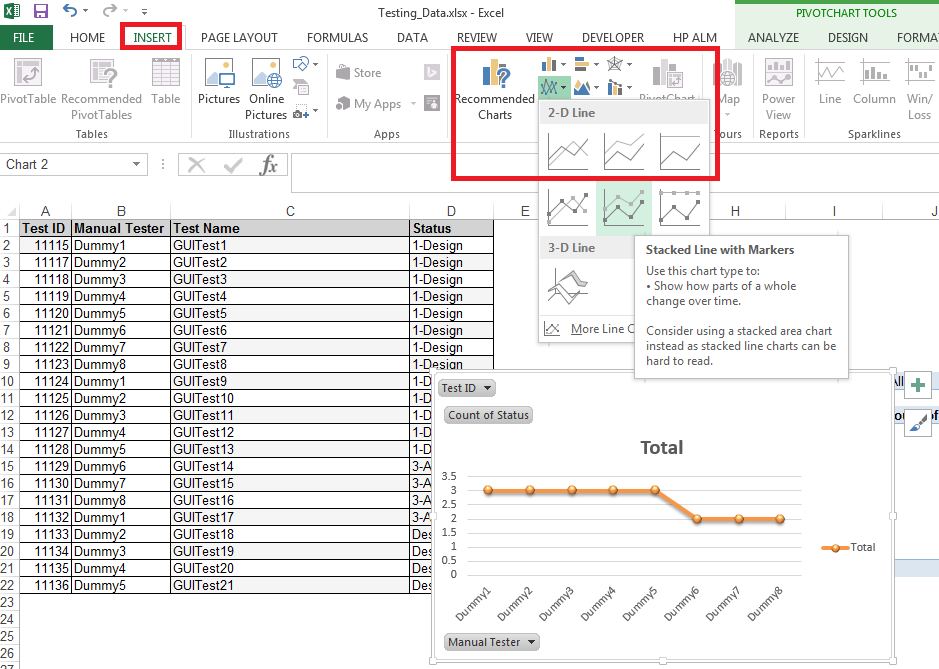939x669 pixels.
Task: Click Recommended Charts
Action: click(x=495, y=89)
